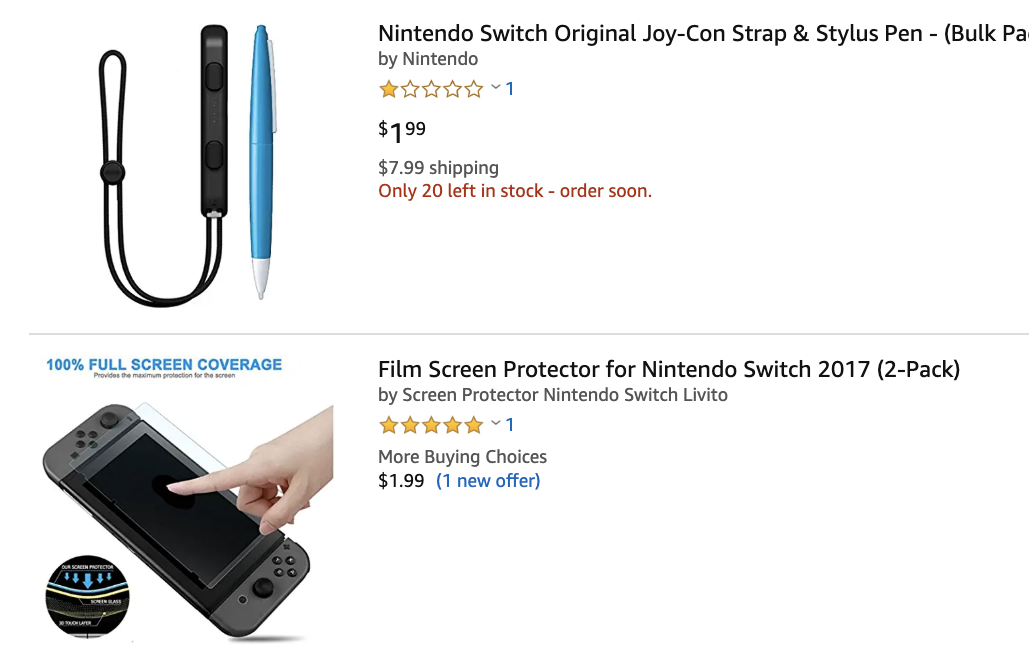Open the Joy-Con Strap & Stylus Pen title
The height and width of the screenshot is (666, 1029).
click(x=702, y=33)
